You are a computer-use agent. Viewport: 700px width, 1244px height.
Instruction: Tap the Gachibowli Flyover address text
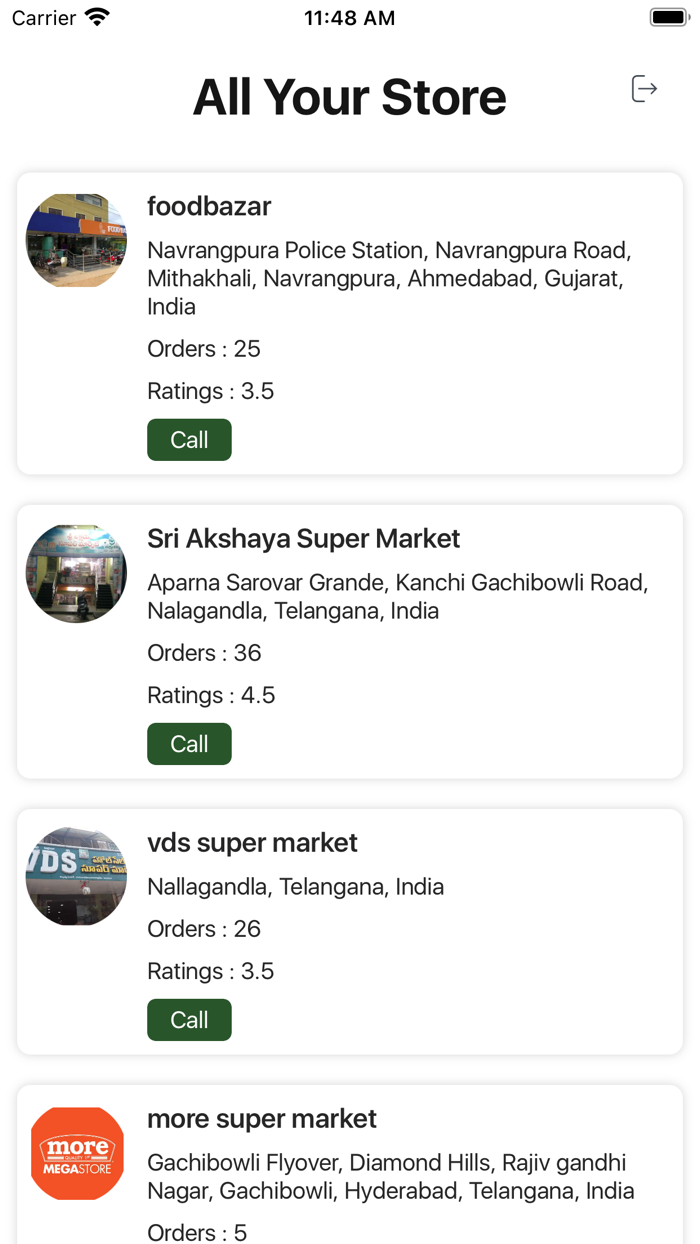(x=390, y=1177)
